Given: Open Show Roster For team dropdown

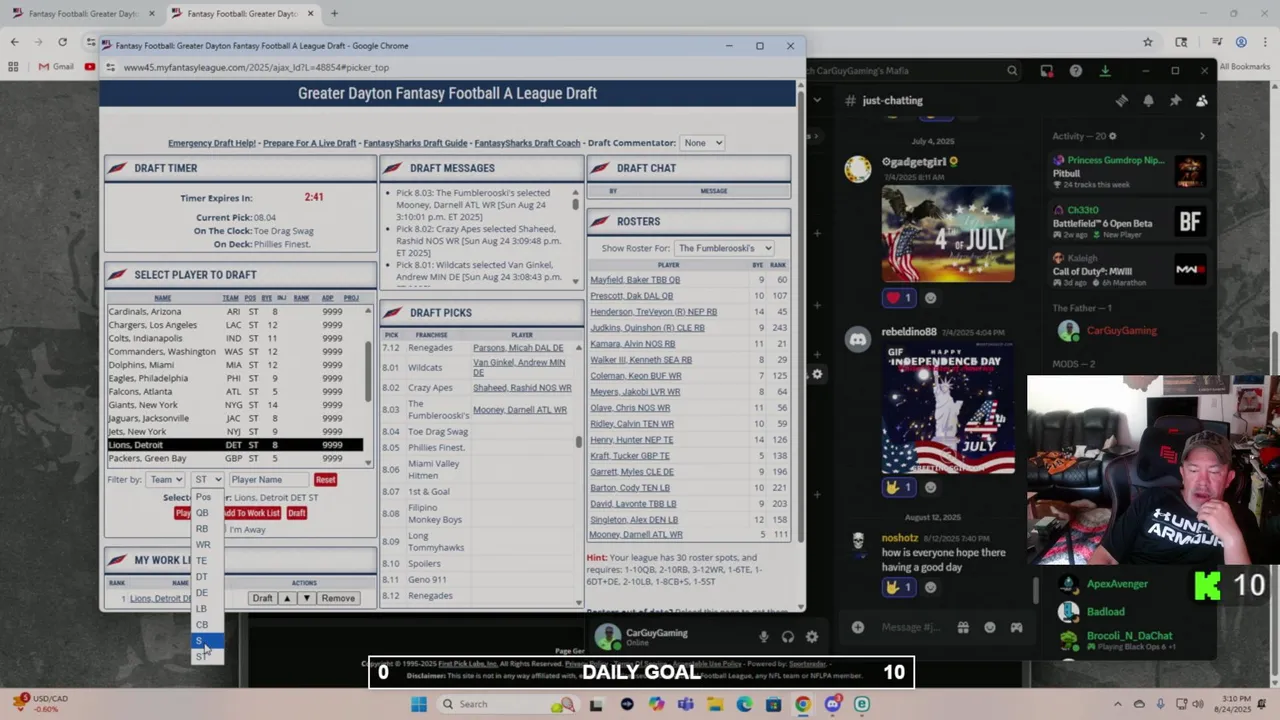Looking at the screenshot, I should 724,248.
